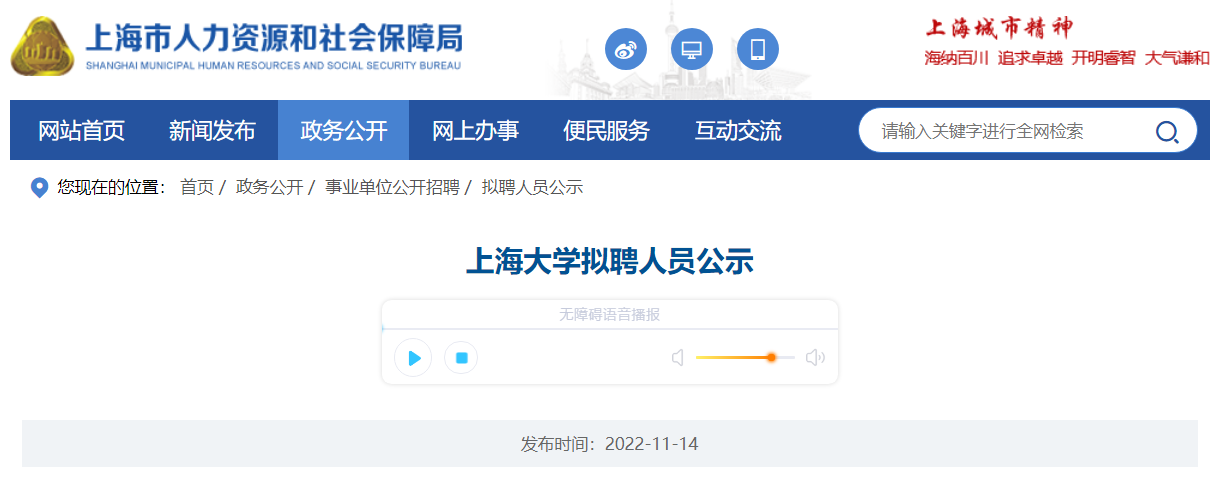Open the 网上办事 menu item
The width and height of the screenshot is (1218, 481).
475,130
